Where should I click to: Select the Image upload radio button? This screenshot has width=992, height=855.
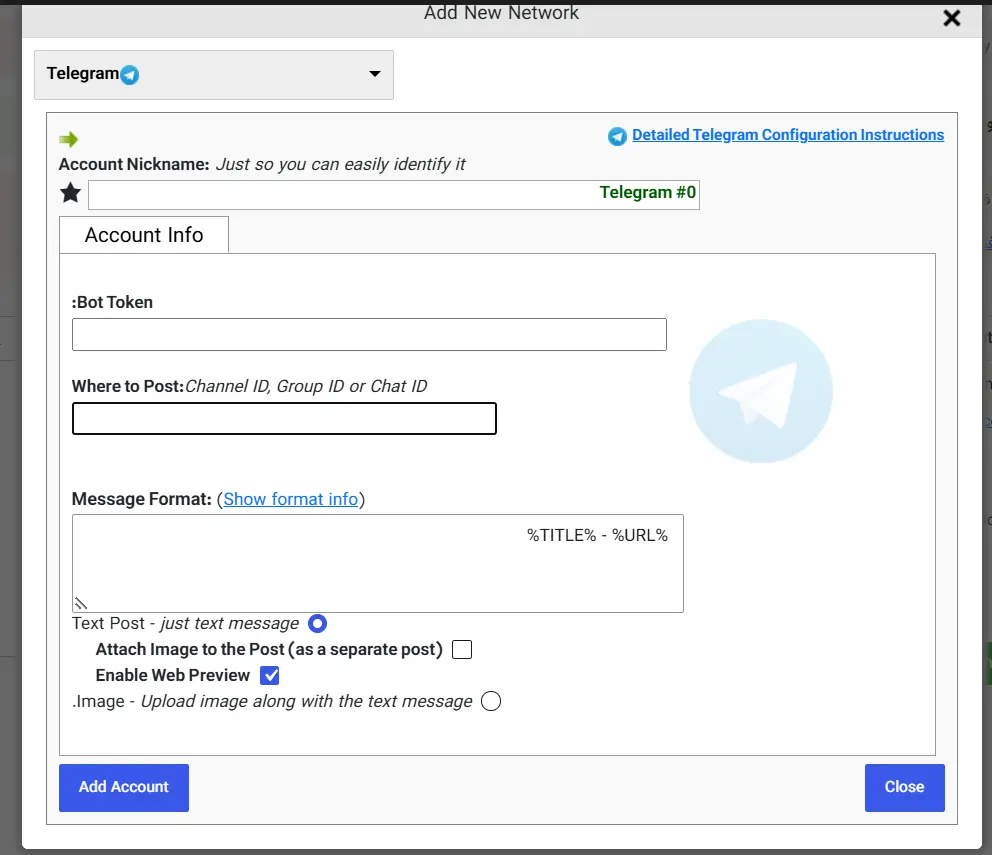[491, 701]
